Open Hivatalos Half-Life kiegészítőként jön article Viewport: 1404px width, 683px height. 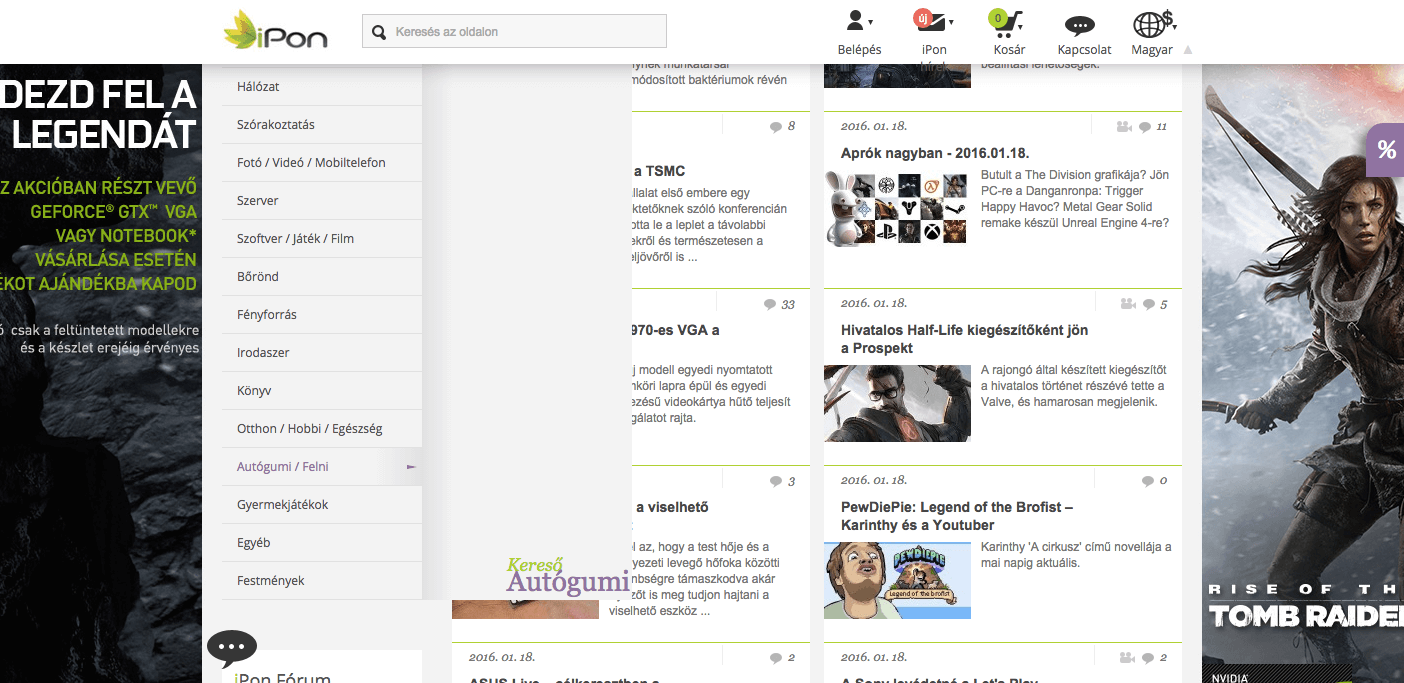click(964, 339)
